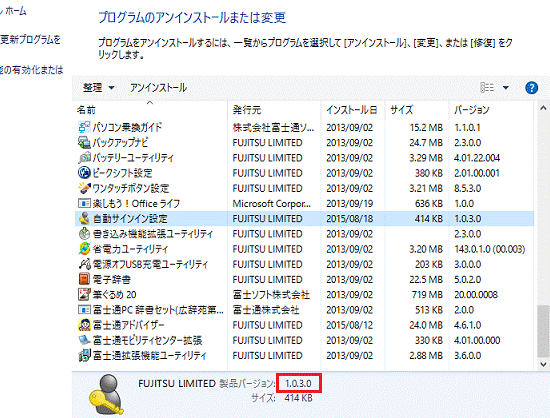Click the Microsoft Corpor... publisher cell
This screenshot has width=550, height=418.
pyautogui.click(x=272, y=203)
